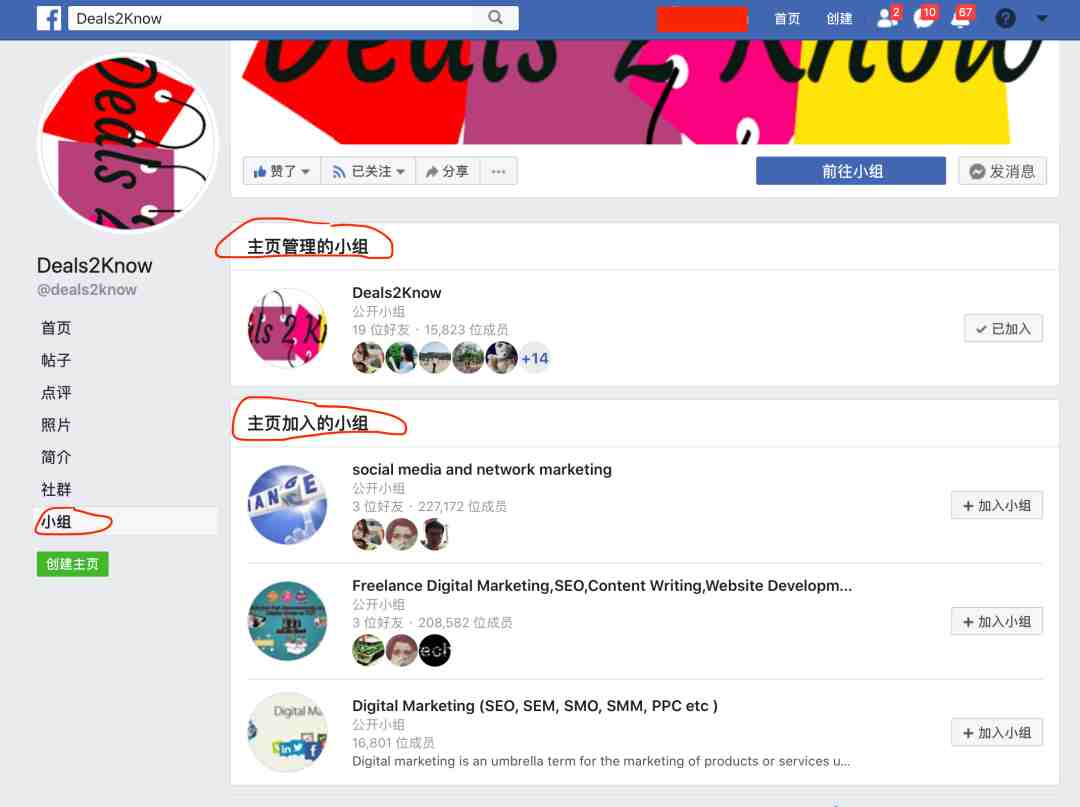1080x807 pixels.
Task: Click the search magnifier icon
Action: tap(495, 17)
